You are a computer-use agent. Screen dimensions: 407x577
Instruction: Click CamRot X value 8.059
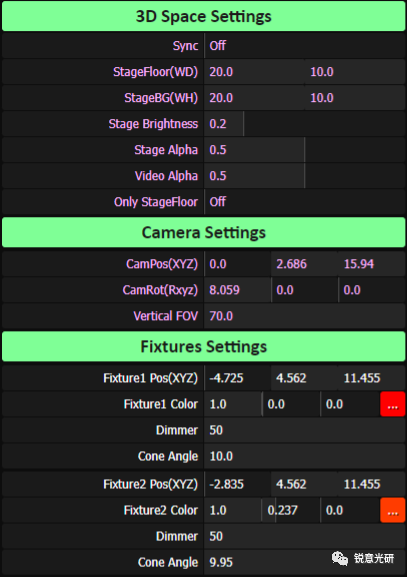click(x=238, y=290)
